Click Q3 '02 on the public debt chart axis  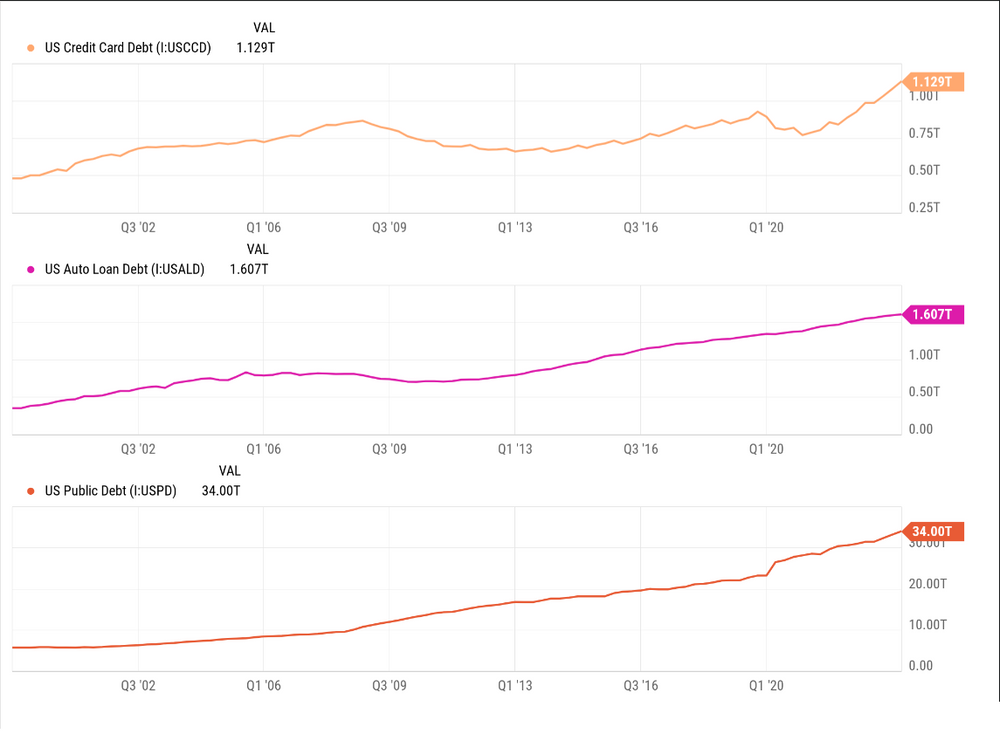pyautogui.click(x=137, y=685)
